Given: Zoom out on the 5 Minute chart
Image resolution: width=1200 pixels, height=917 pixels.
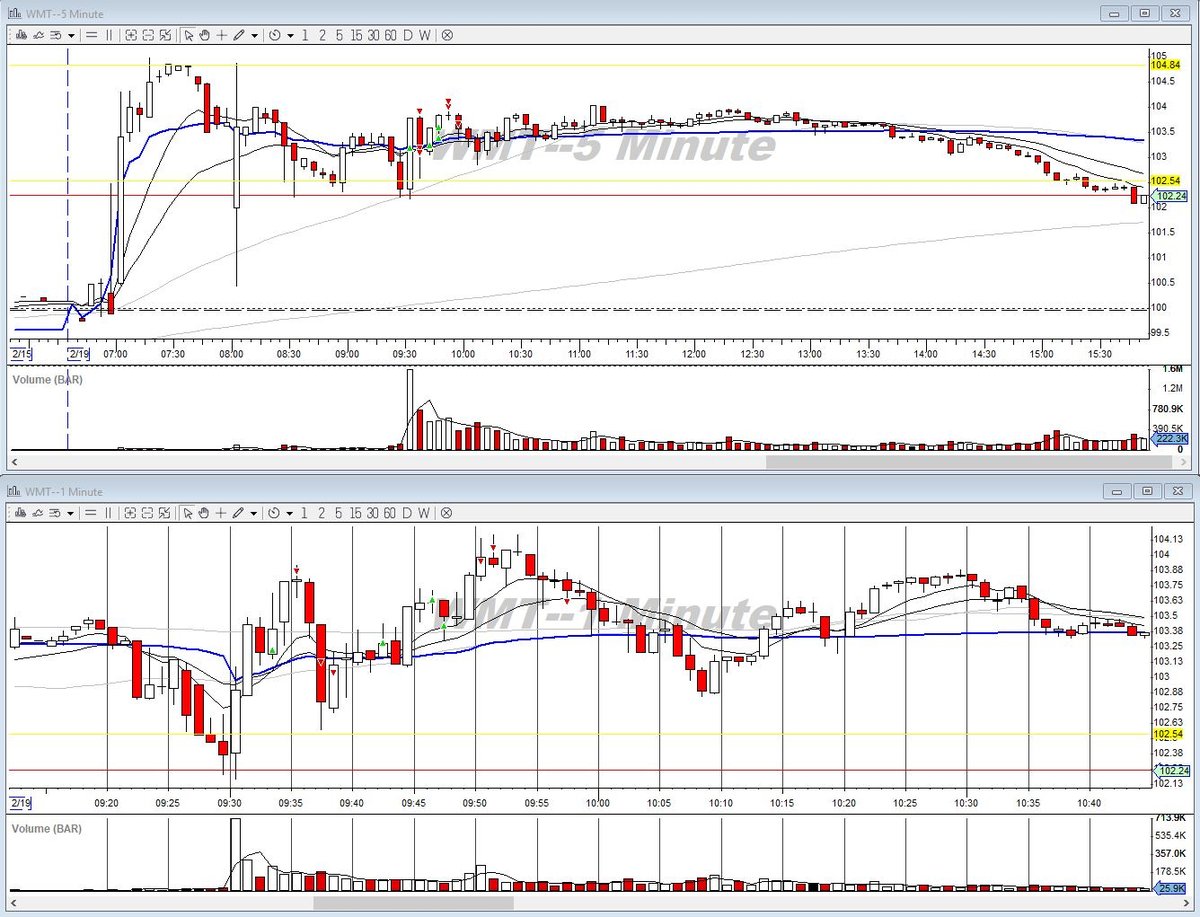Looking at the screenshot, I should (x=148, y=35).
